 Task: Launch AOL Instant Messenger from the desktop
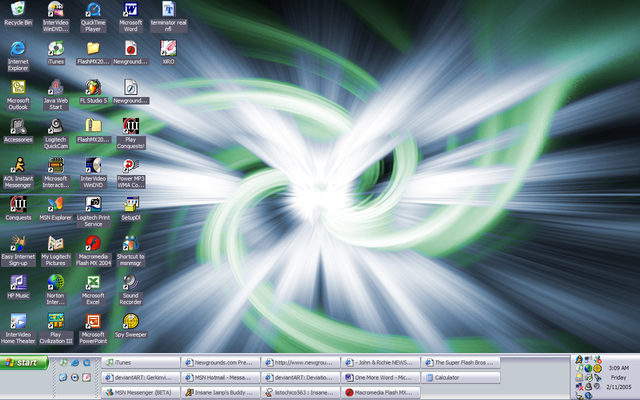[18, 173]
